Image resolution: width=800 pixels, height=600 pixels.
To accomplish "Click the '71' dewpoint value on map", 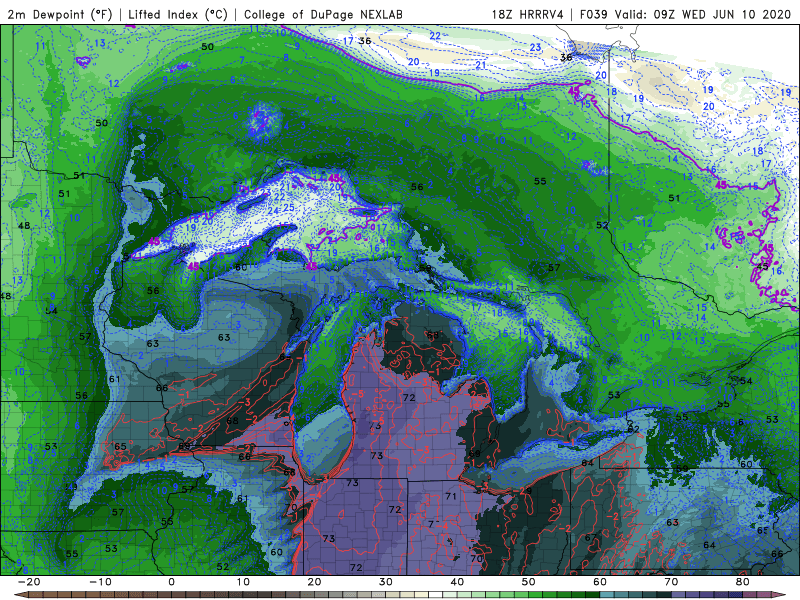I will 451,496.
